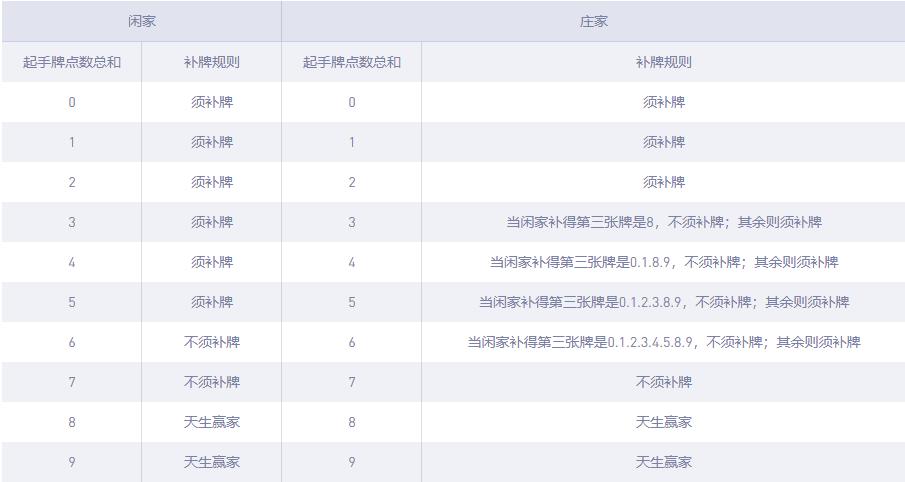Click 庄家 rule listing "0.1.8.9"
The width and height of the screenshot is (905, 482).
tap(663, 262)
